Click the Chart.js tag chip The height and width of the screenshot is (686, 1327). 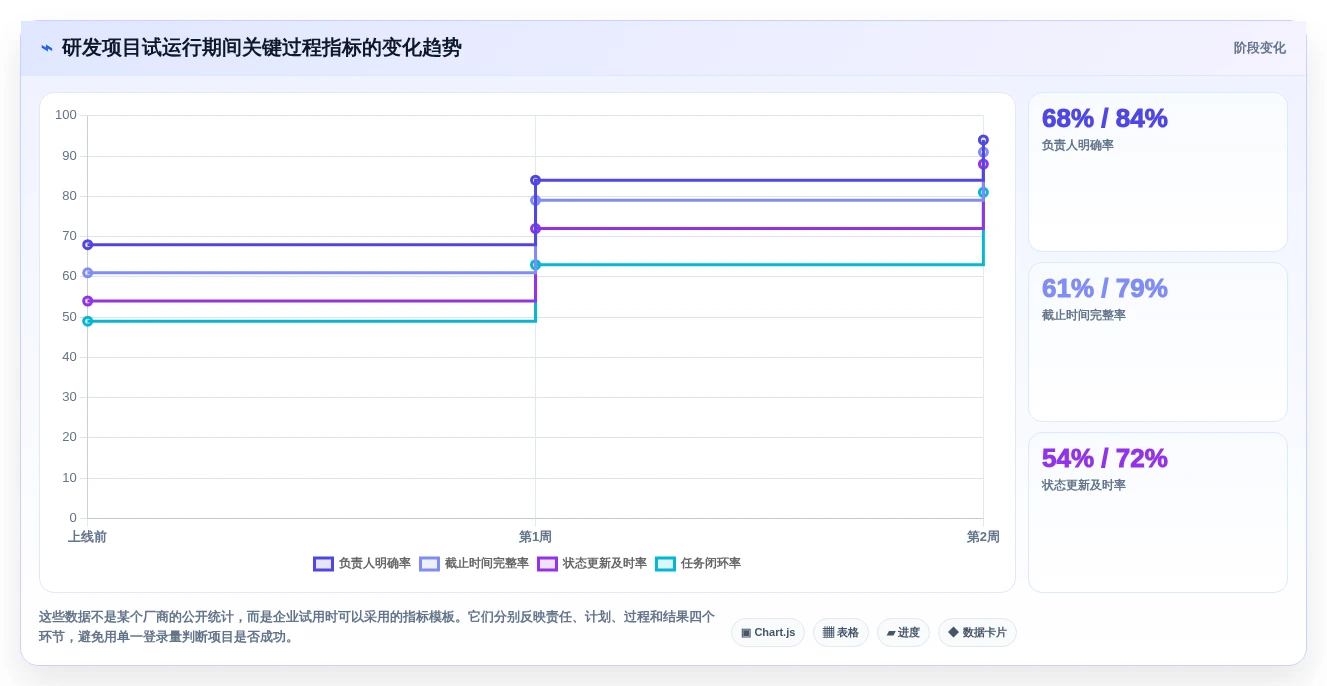point(768,632)
